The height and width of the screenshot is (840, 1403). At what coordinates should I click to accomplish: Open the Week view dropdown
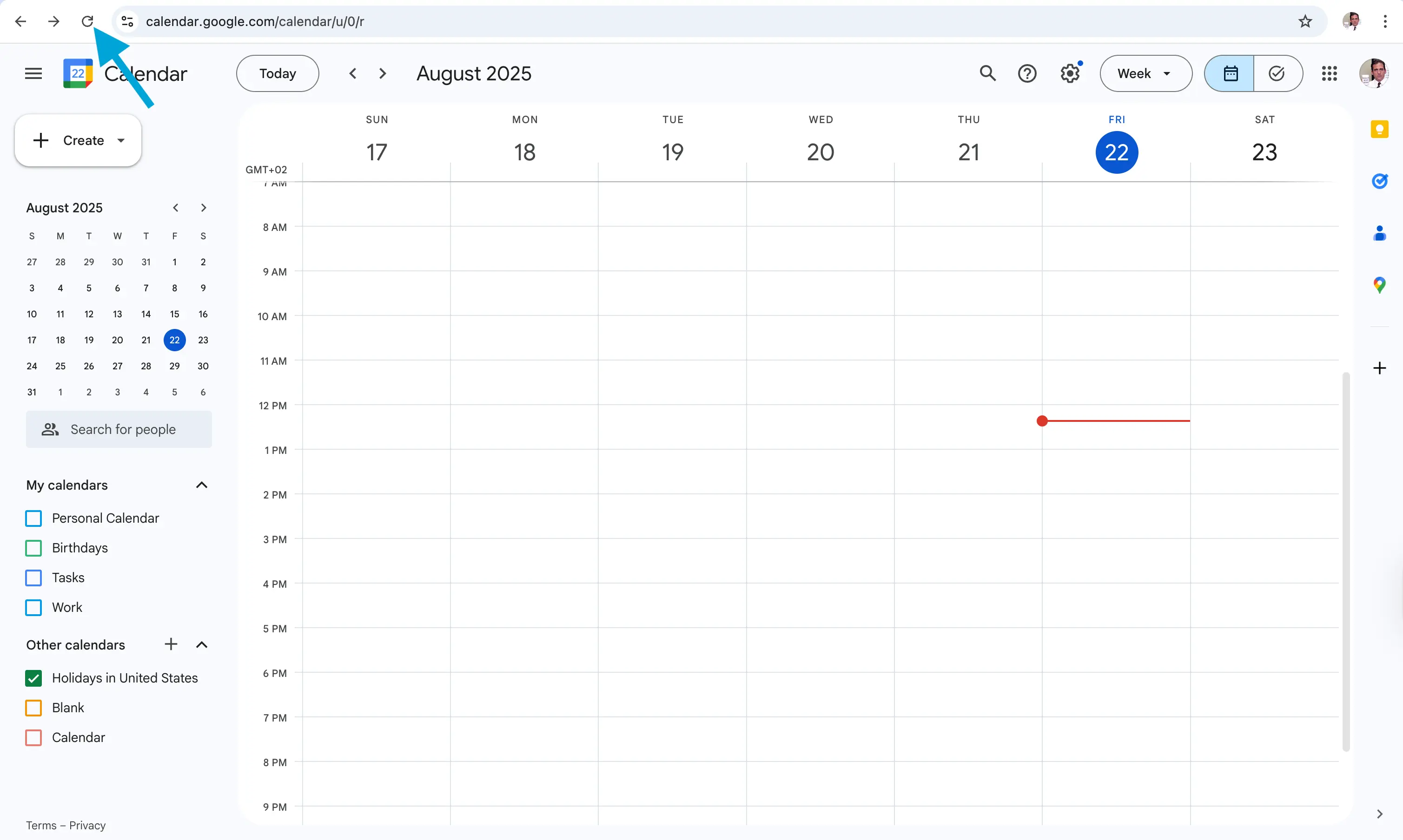(1145, 73)
